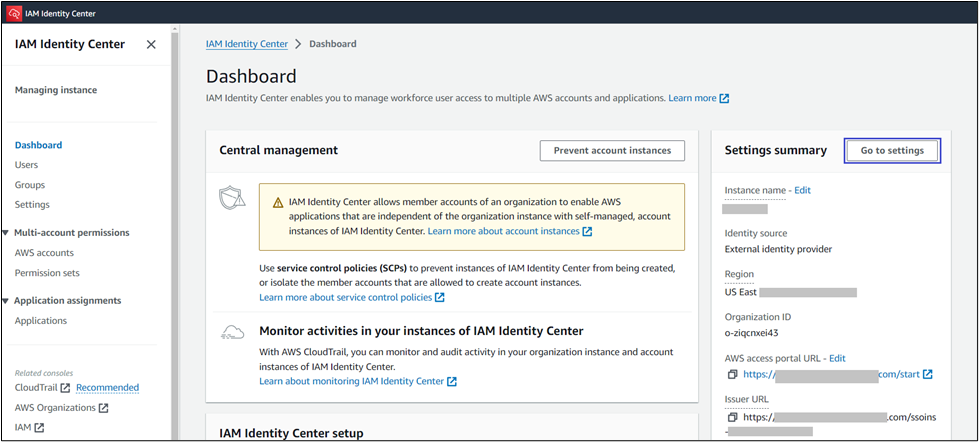Copy the Issuer URL

pos(733,416)
